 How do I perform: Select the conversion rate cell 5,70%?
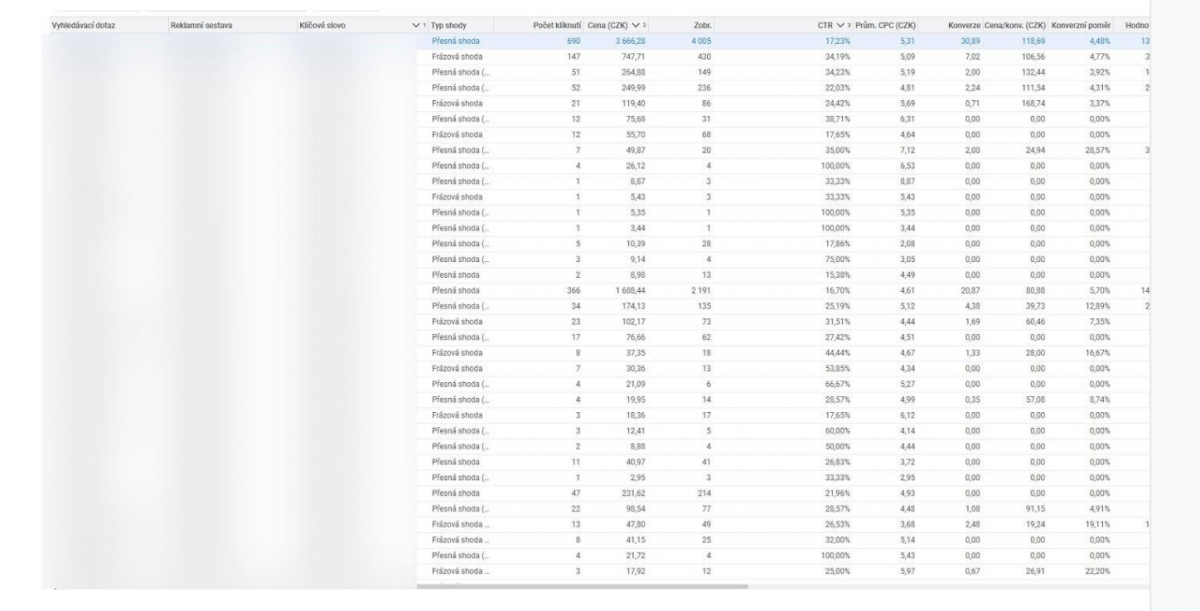click(1099, 290)
